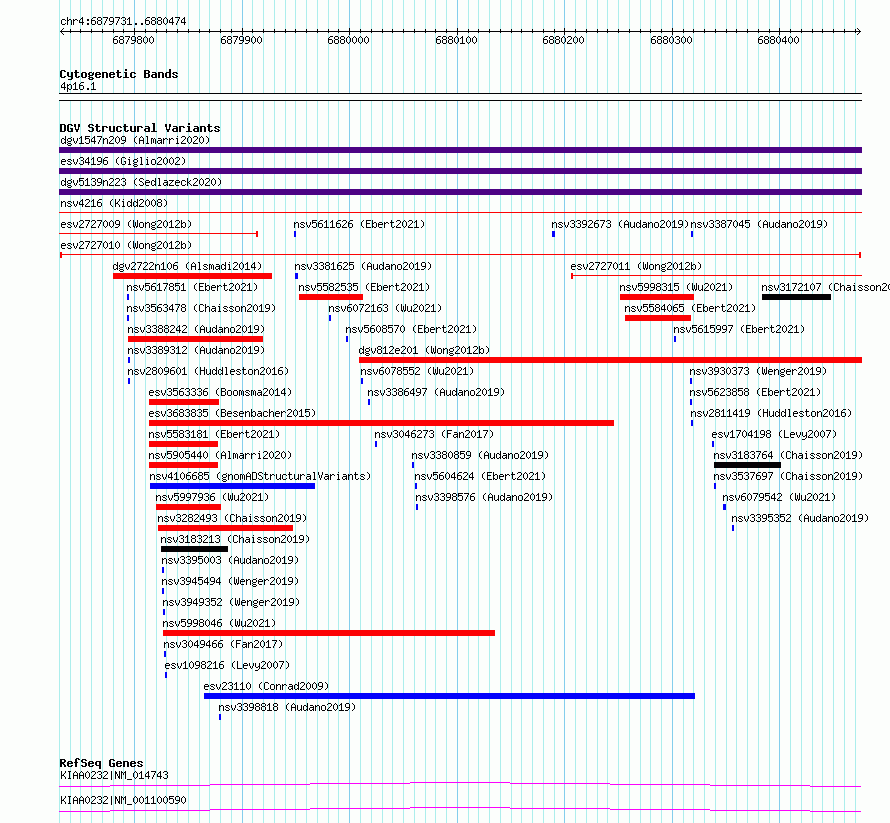Click the esv2727010 (Wong2012b) label
Viewport: 890px width, 823px height.
tap(126, 245)
